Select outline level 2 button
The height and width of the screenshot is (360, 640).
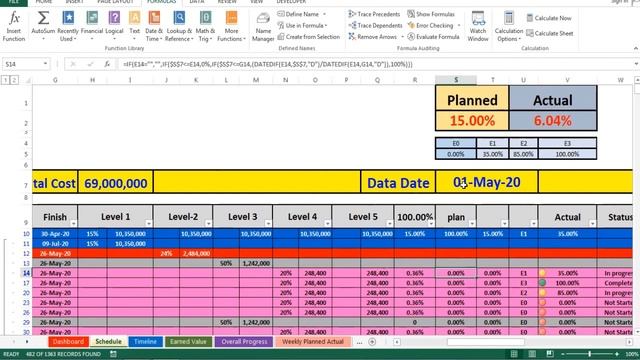click(x=14, y=80)
